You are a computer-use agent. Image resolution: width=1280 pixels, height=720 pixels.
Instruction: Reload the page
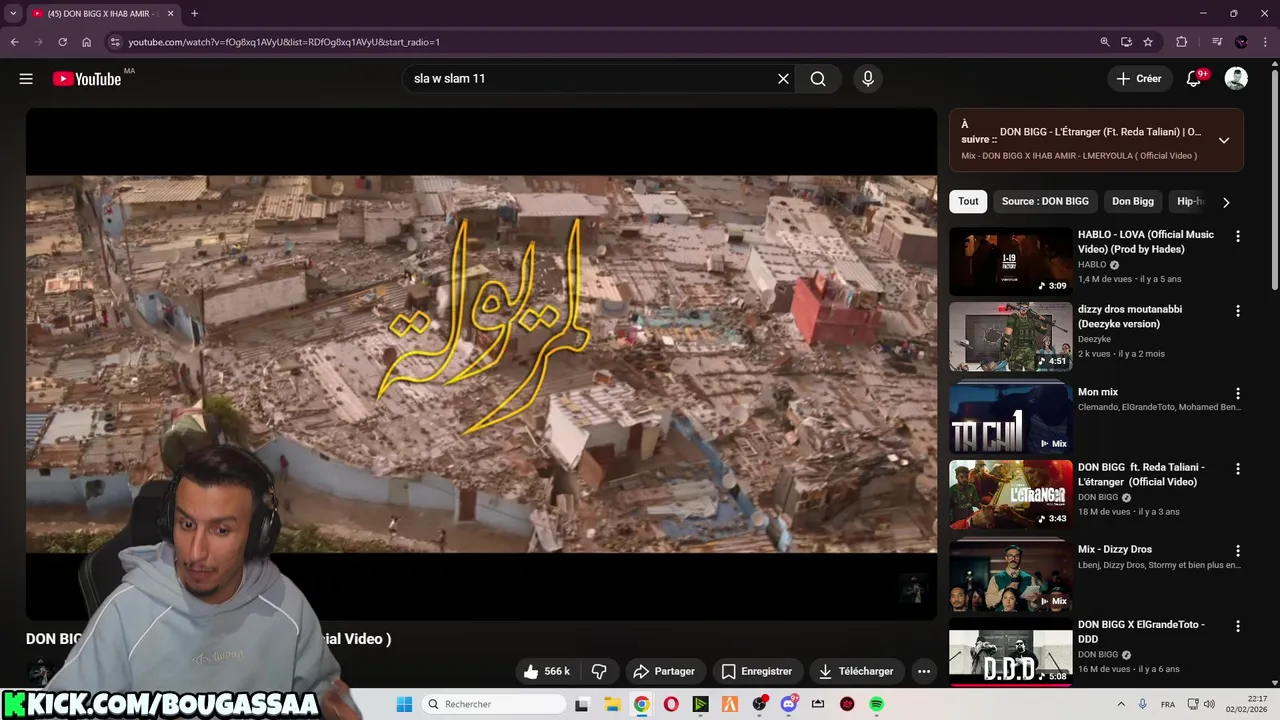[62, 42]
